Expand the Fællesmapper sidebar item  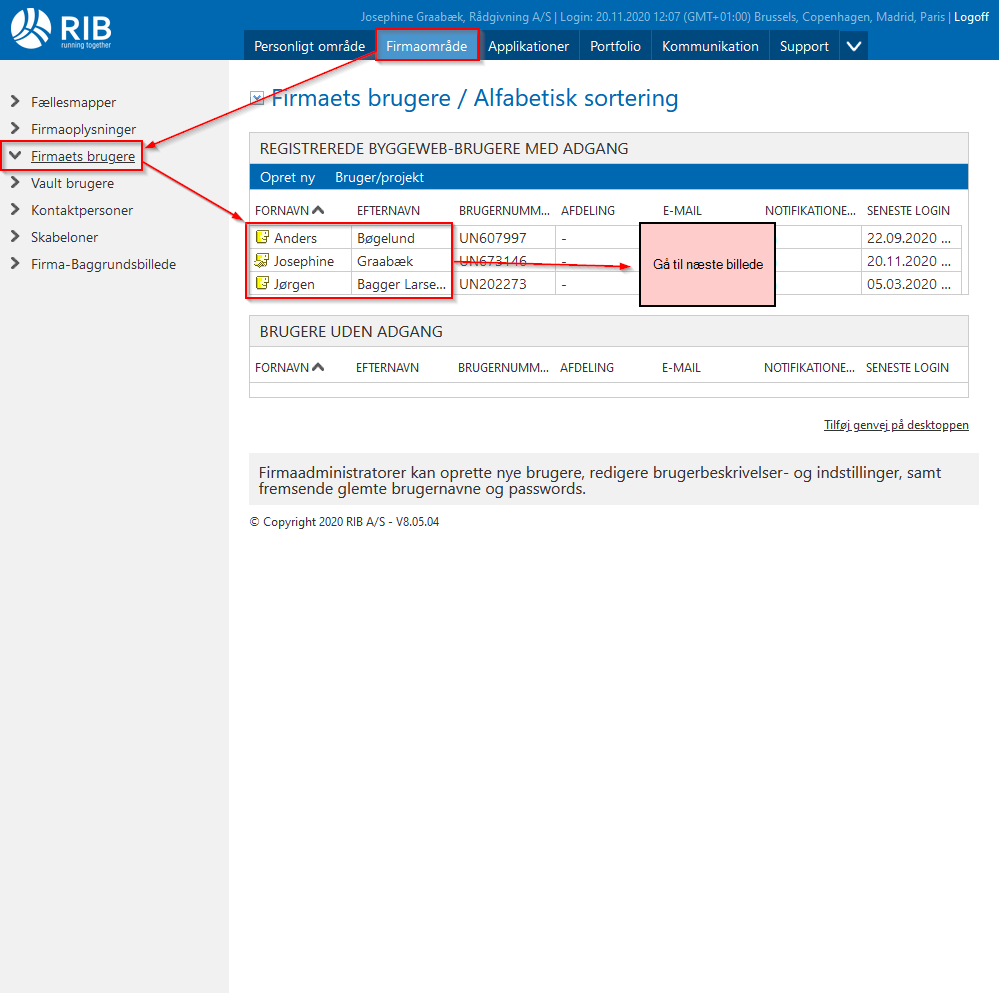pos(15,102)
